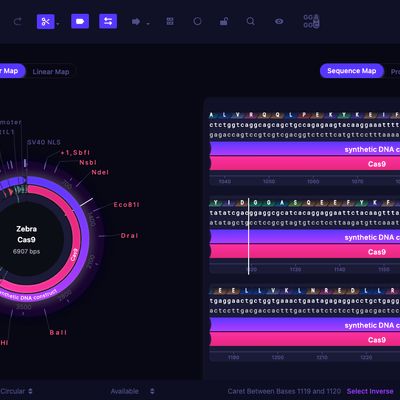The image size is (400, 400).
Task: Select the SV40 NLS feature label
Action: pos(44,142)
